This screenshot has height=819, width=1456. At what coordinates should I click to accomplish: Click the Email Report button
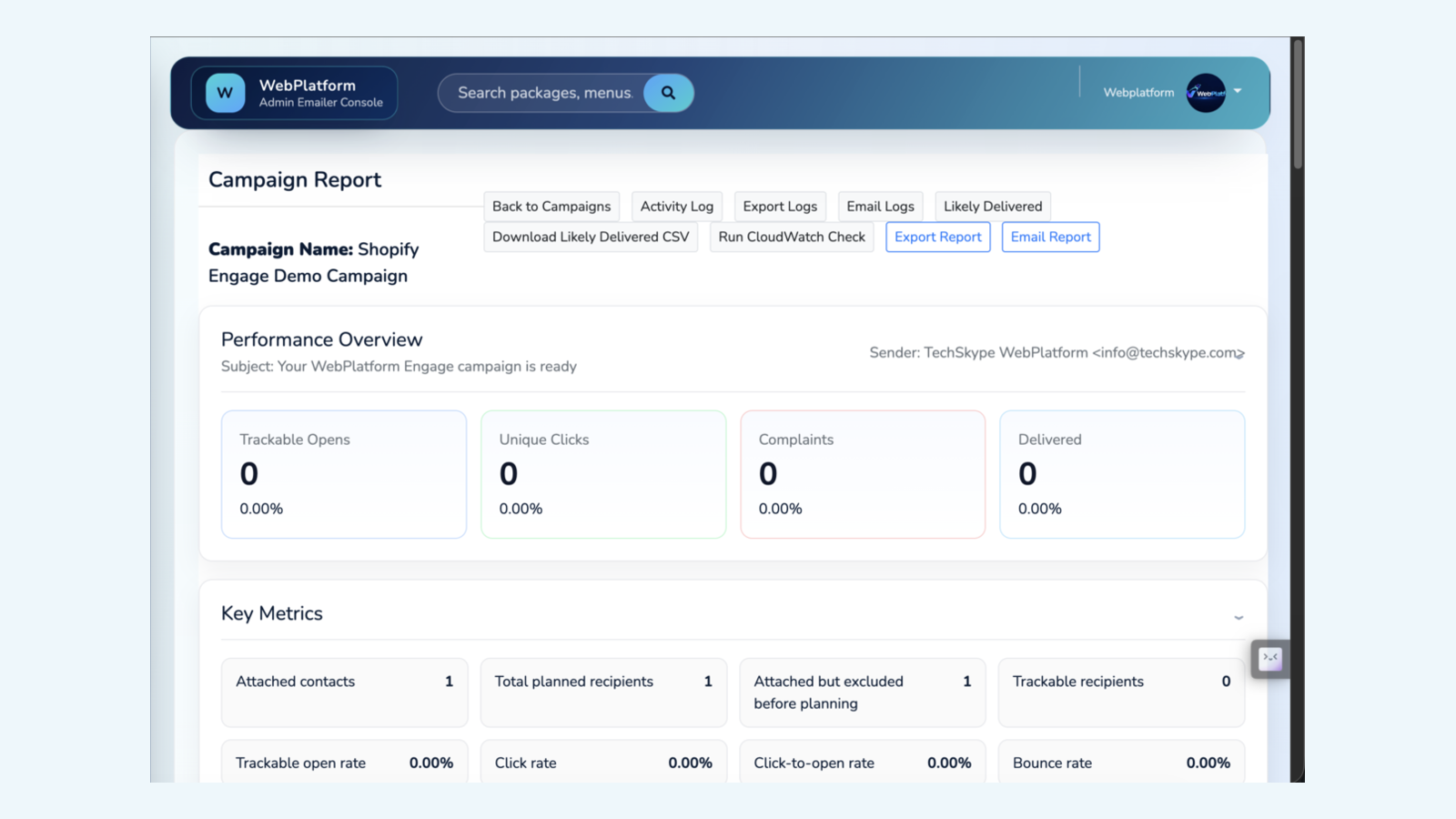[1051, 237]
